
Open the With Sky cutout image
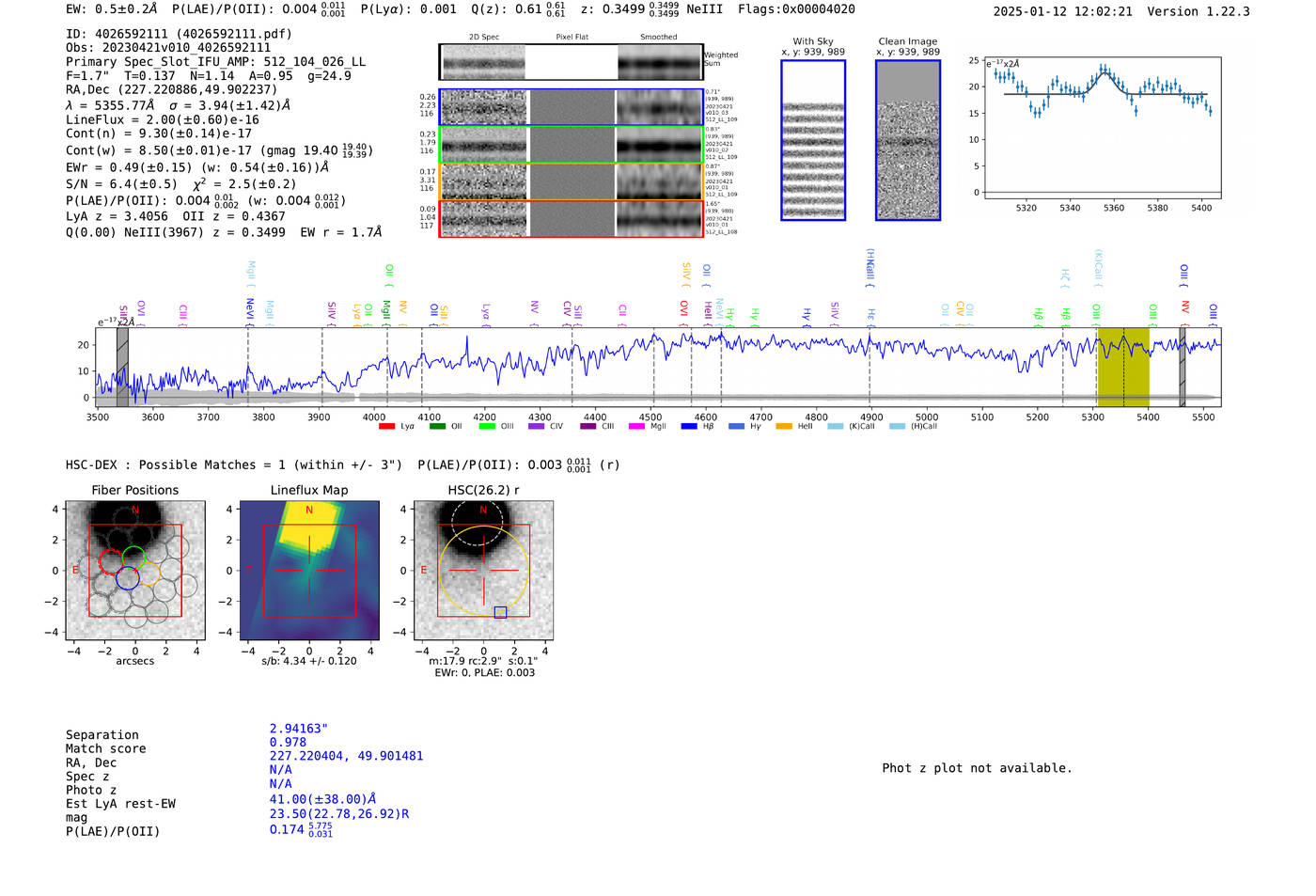pos(813,141)
